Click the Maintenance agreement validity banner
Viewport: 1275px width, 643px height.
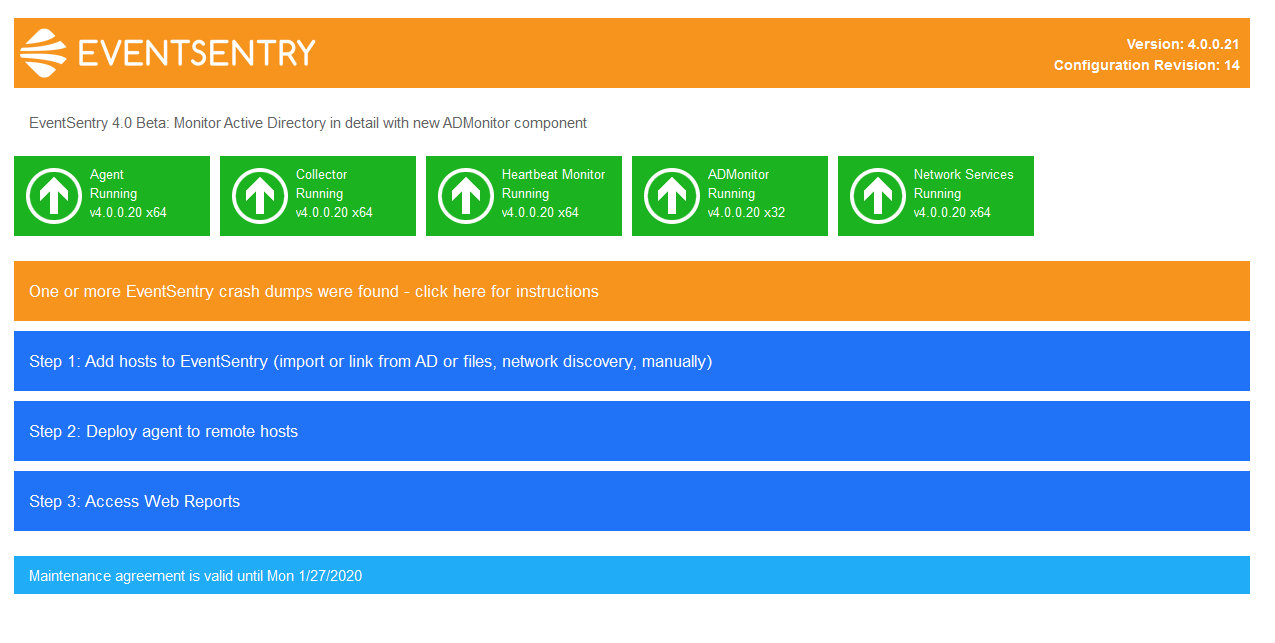(x=632, y=575)
